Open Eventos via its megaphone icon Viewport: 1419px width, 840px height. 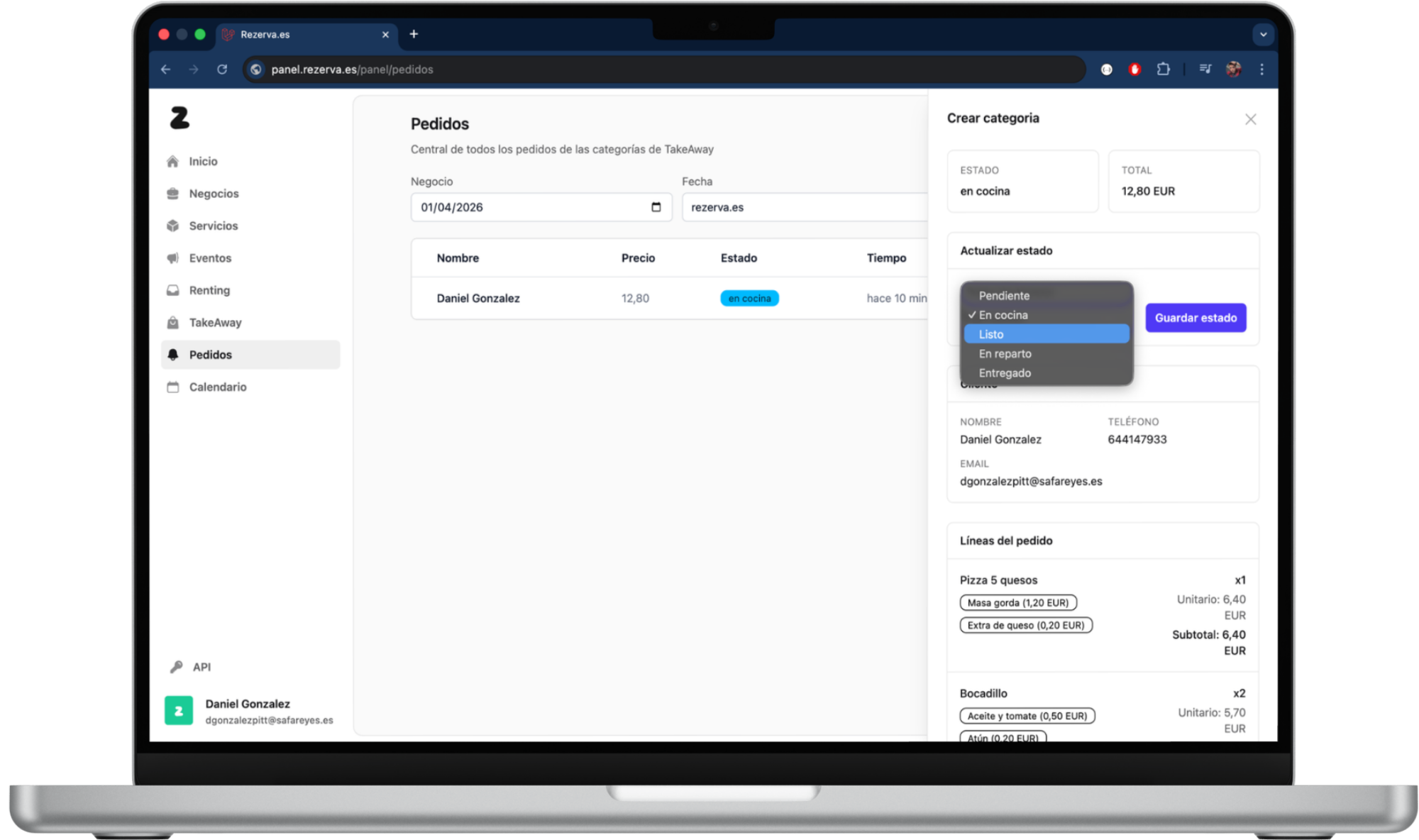click(x=172, y=258)
